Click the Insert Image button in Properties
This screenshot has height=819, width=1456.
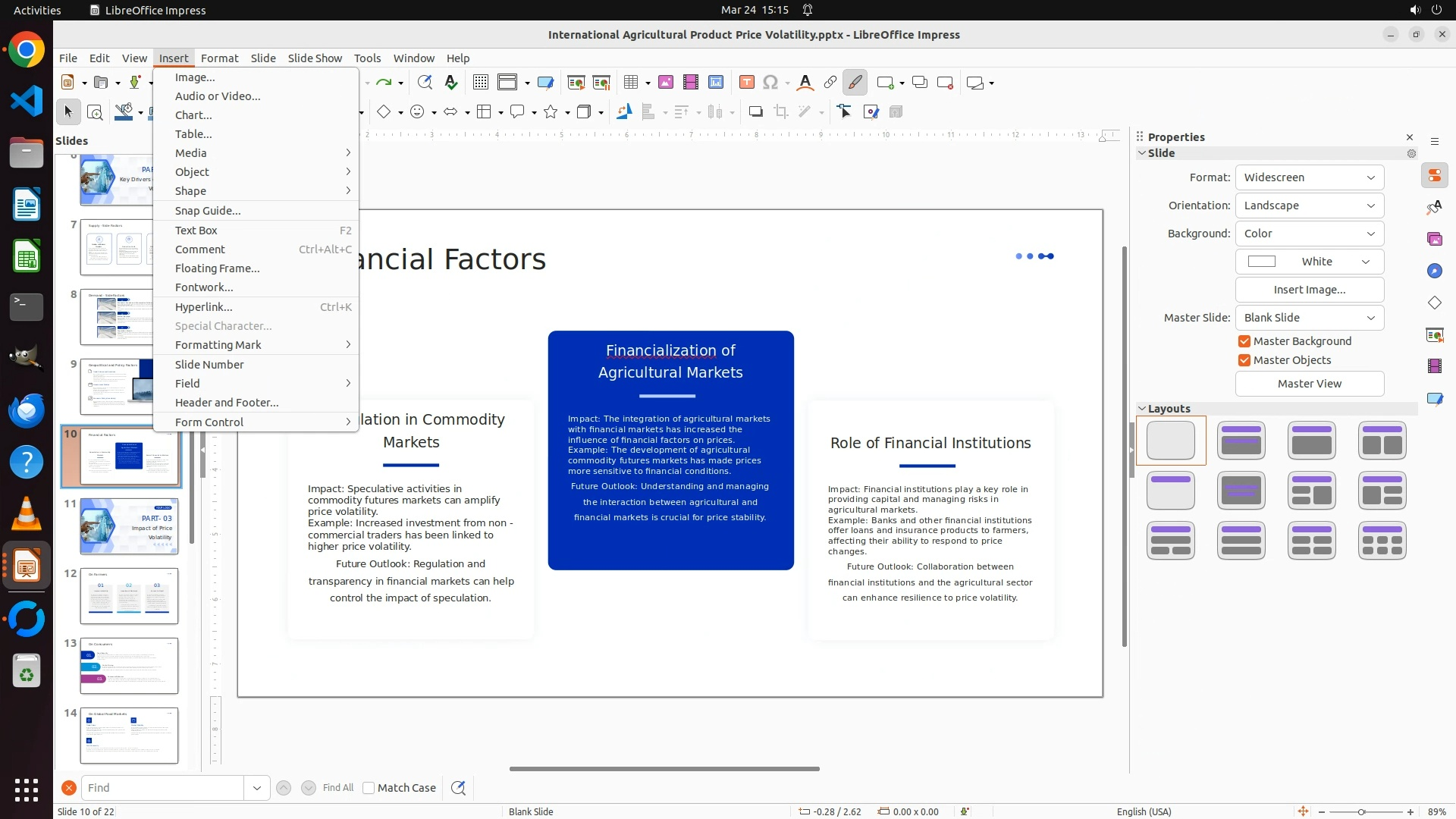(x=1309, y=290)
